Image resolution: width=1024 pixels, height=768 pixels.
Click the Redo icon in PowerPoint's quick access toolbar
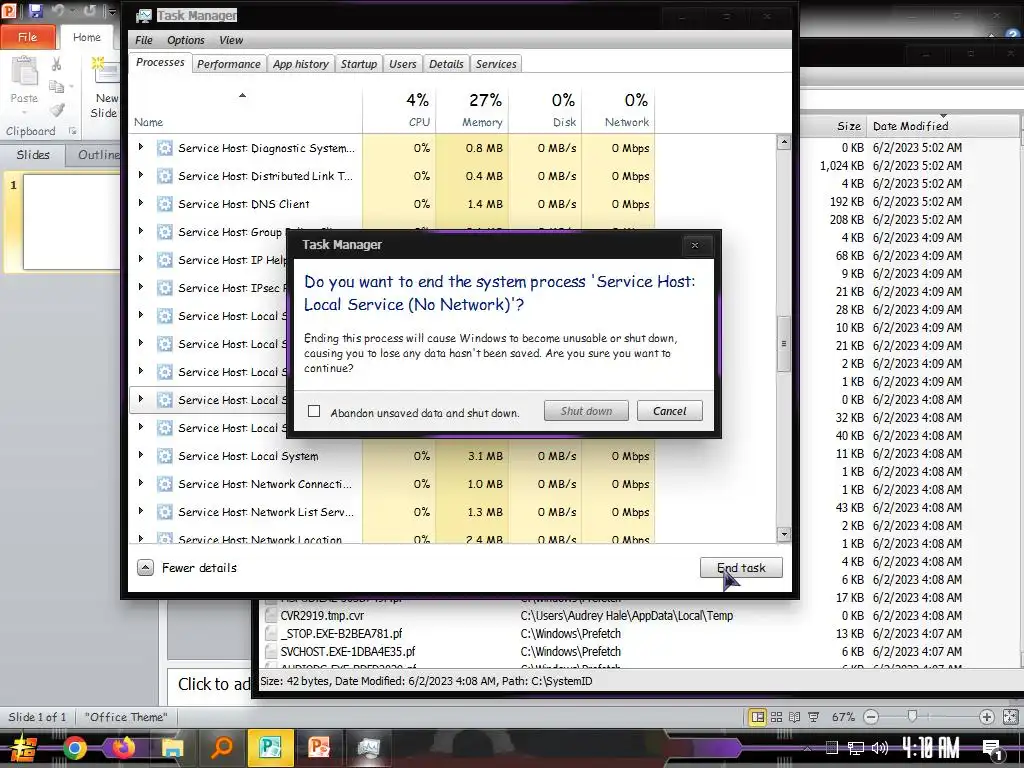point(89,10)
